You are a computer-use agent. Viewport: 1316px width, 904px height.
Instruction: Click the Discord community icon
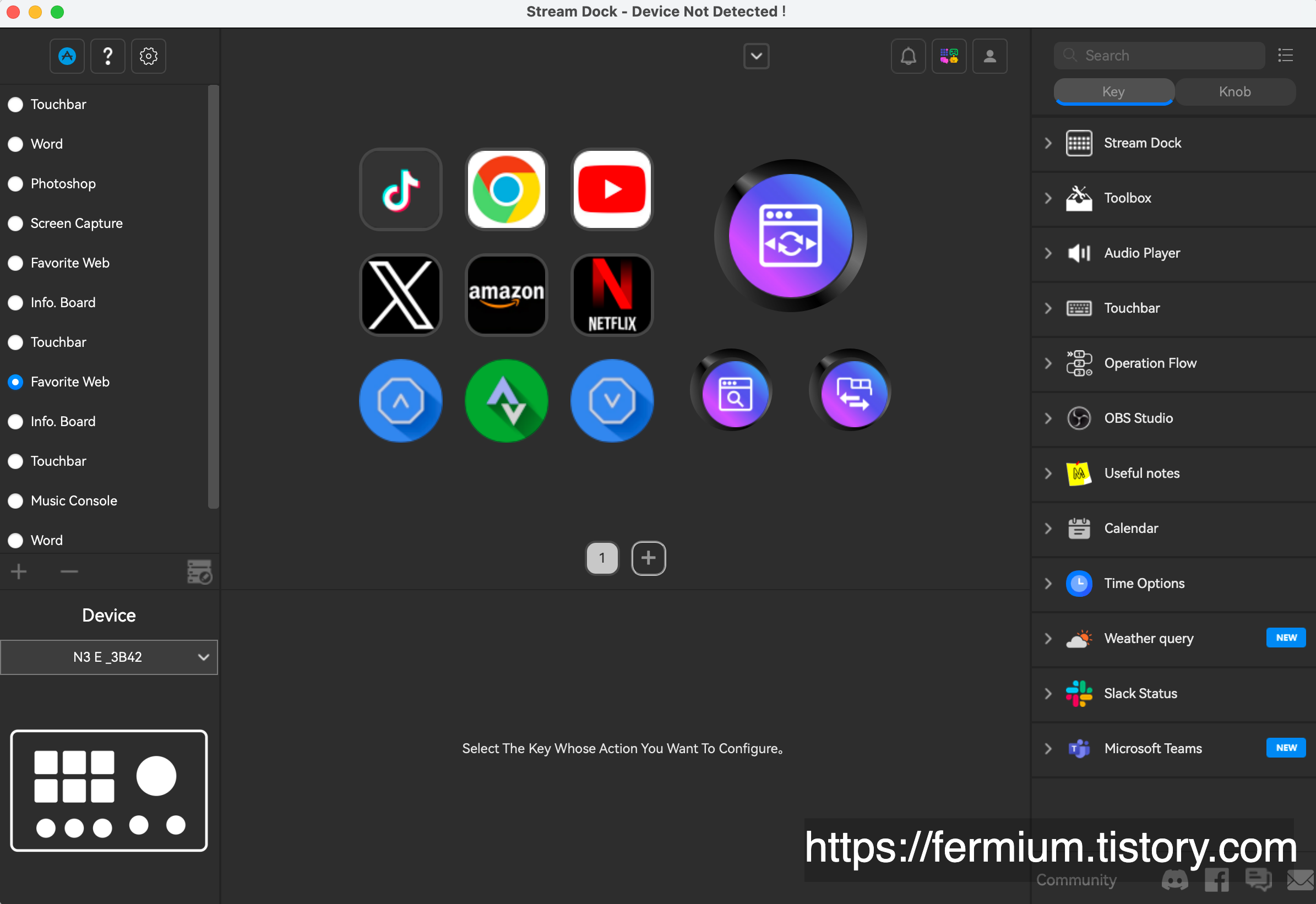tap(1174, 880)
